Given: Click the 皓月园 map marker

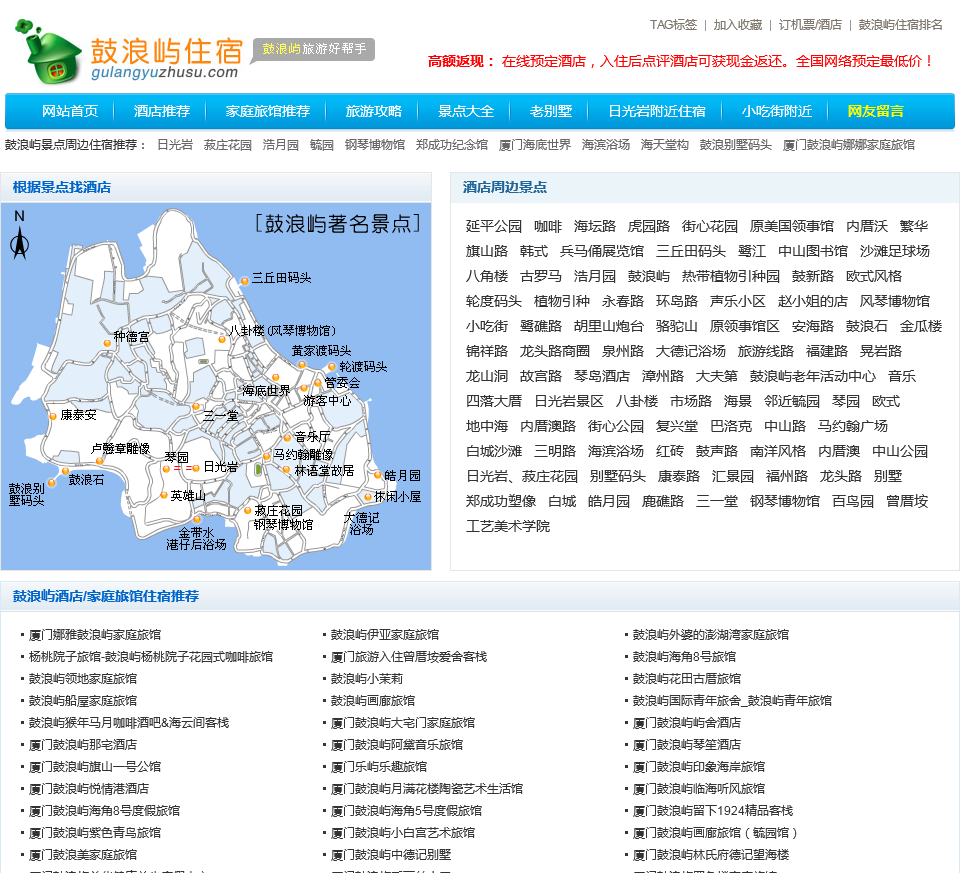Looking at the screenshot, I should [378, 475].
